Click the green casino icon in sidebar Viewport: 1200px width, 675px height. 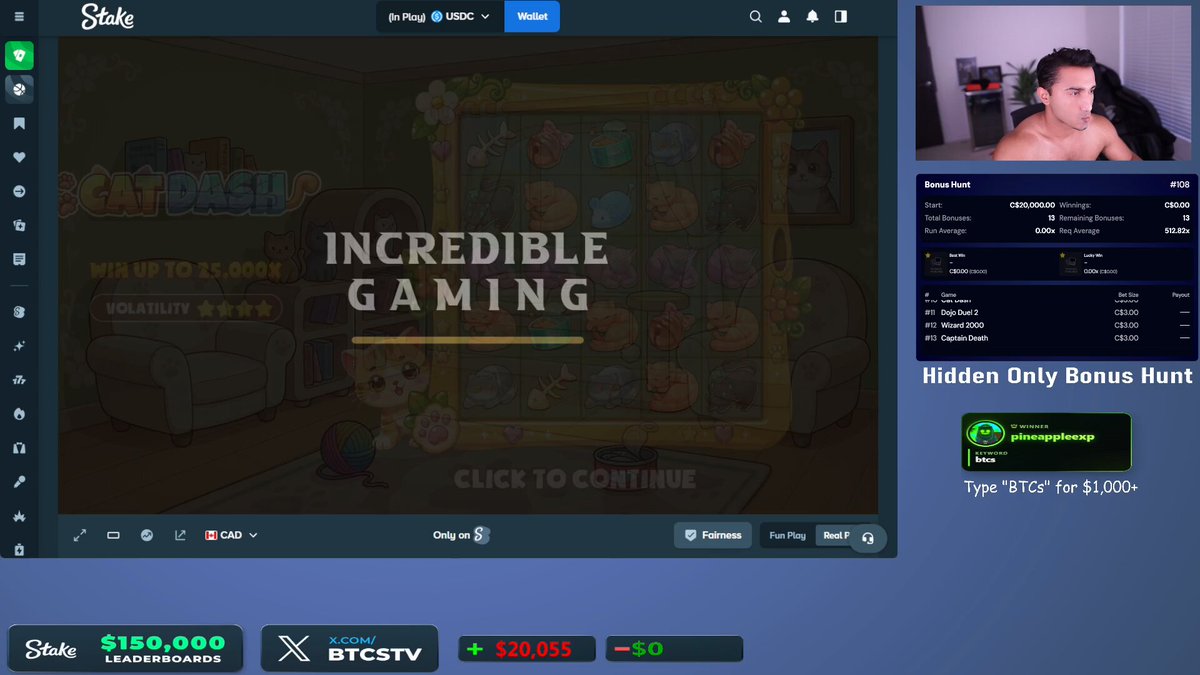[x=19, y=55]
